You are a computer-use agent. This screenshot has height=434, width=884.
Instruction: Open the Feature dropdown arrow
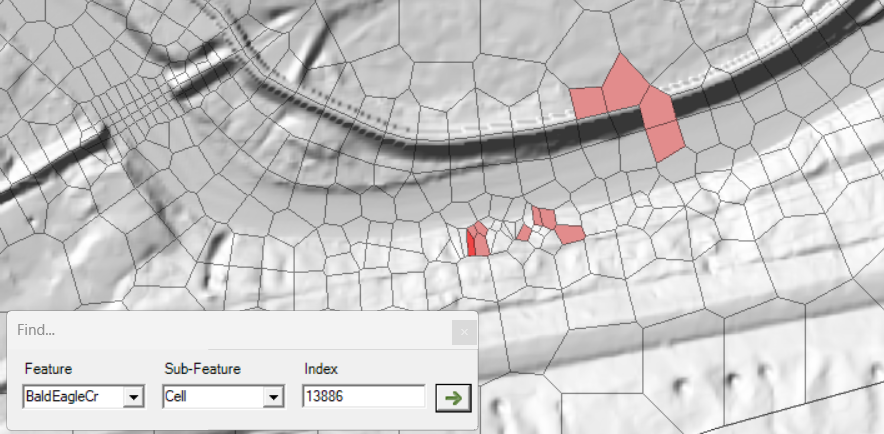click(133, 398)
